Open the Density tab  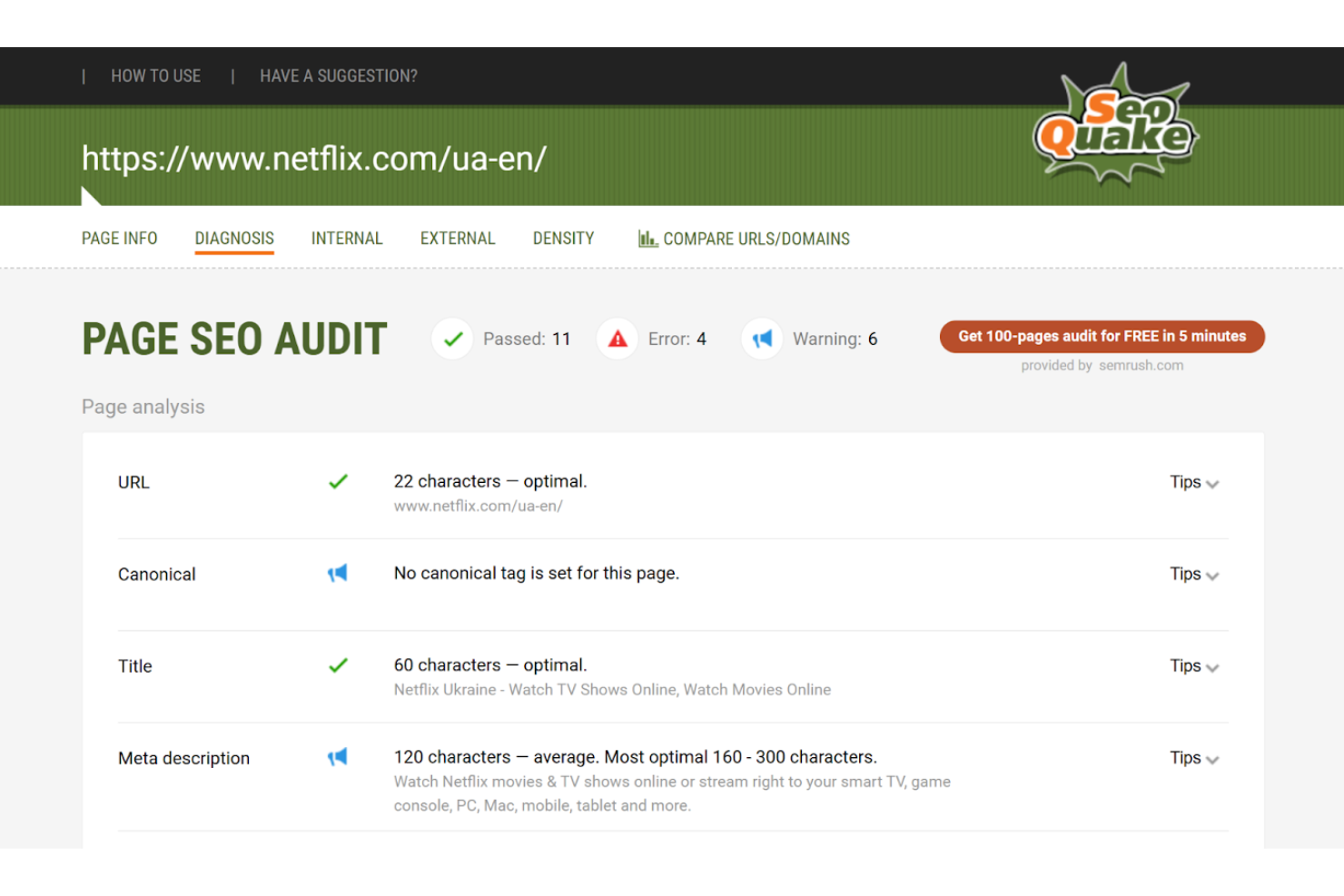pos(563,239)
